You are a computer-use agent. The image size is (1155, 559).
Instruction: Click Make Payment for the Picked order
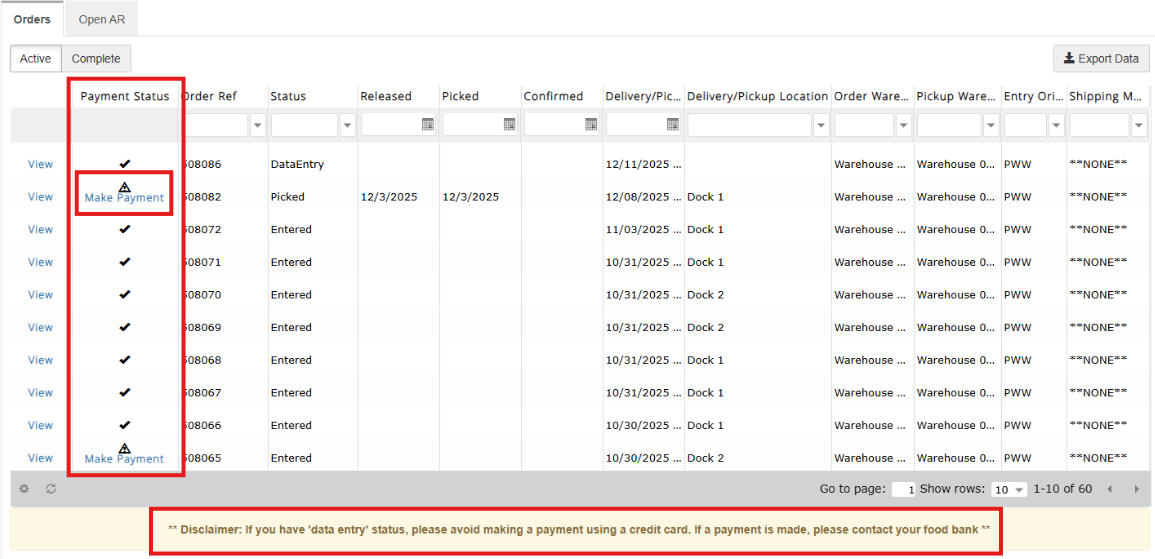point(124,198)
